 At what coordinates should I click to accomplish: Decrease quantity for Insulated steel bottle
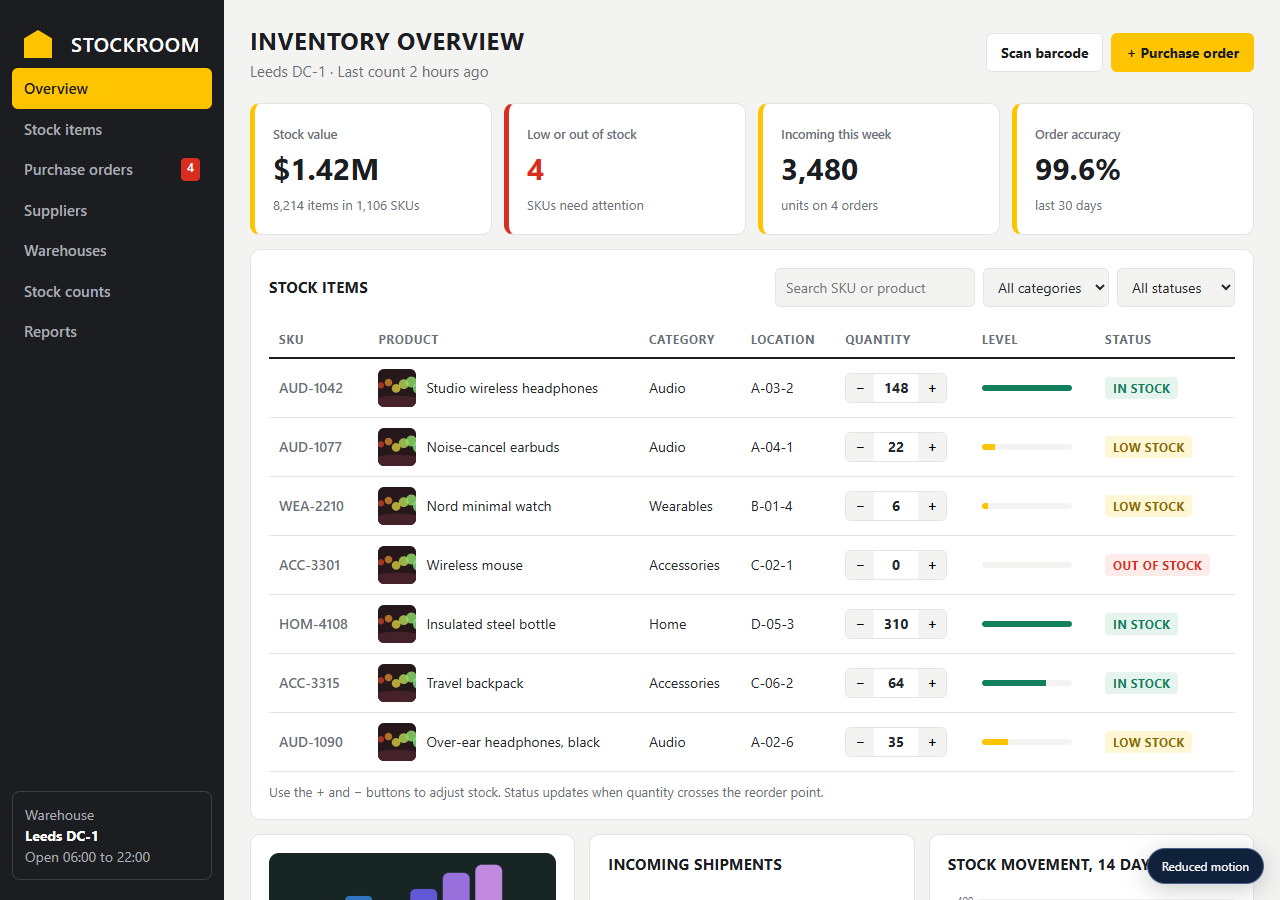click(x=860, y=624)
